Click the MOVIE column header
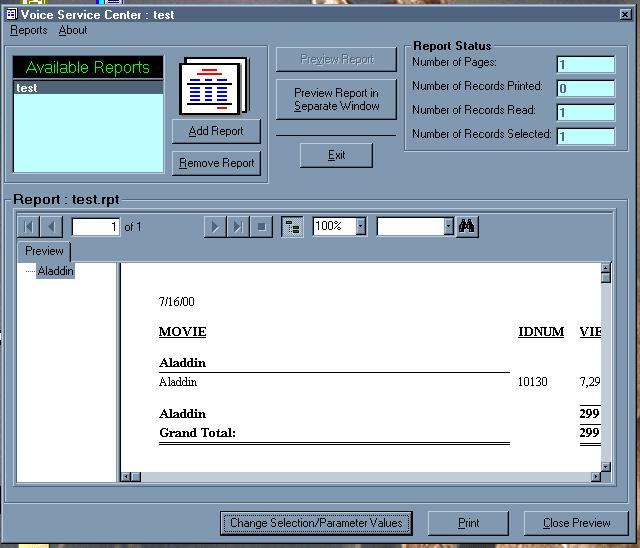 tap(182, 332)
